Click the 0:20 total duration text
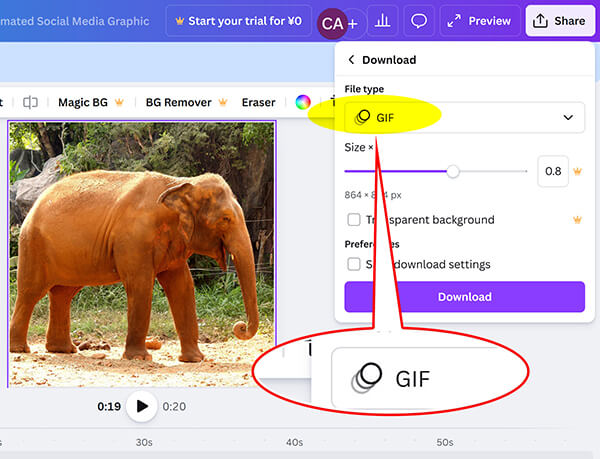The height and width of the screenshot is (459, 600). tap(174, 406)
